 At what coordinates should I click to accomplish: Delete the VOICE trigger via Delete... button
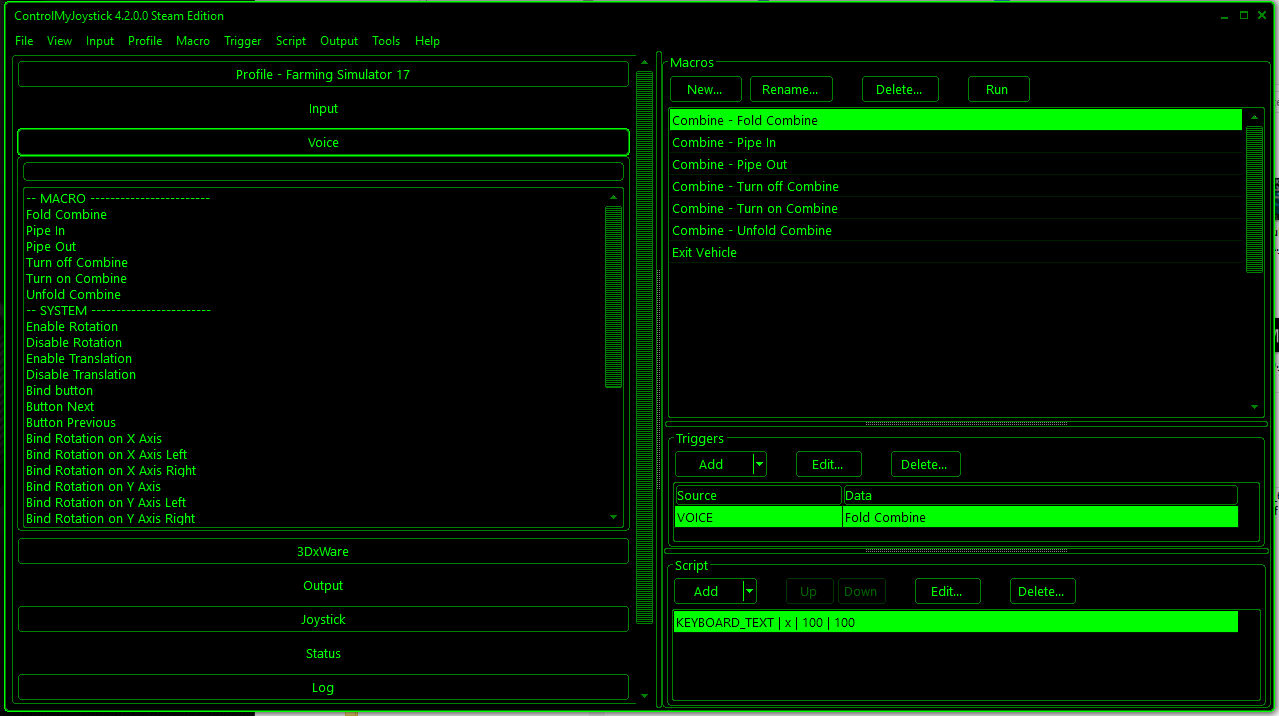(x=925, y=464)
